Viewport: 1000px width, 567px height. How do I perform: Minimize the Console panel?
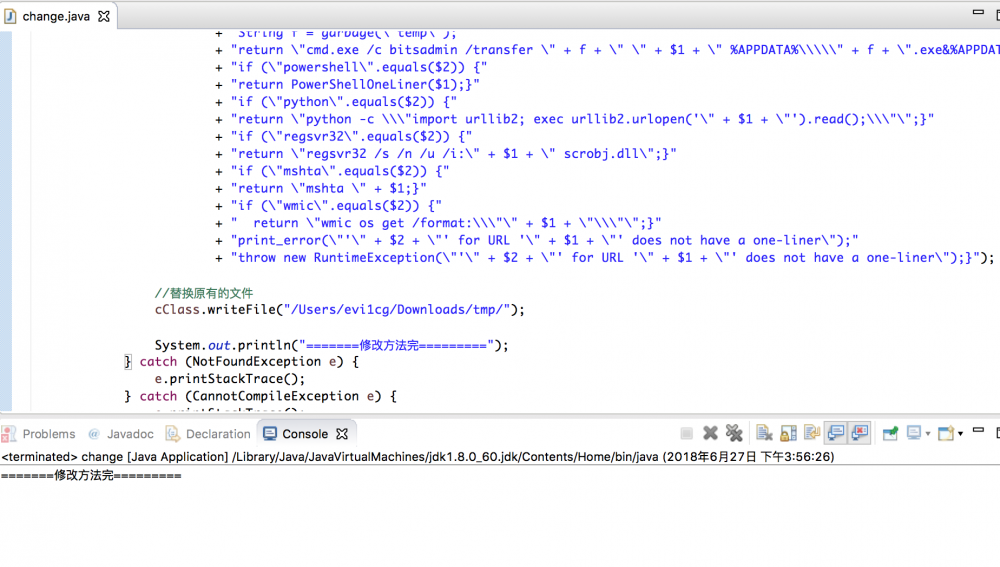point(978,431)
